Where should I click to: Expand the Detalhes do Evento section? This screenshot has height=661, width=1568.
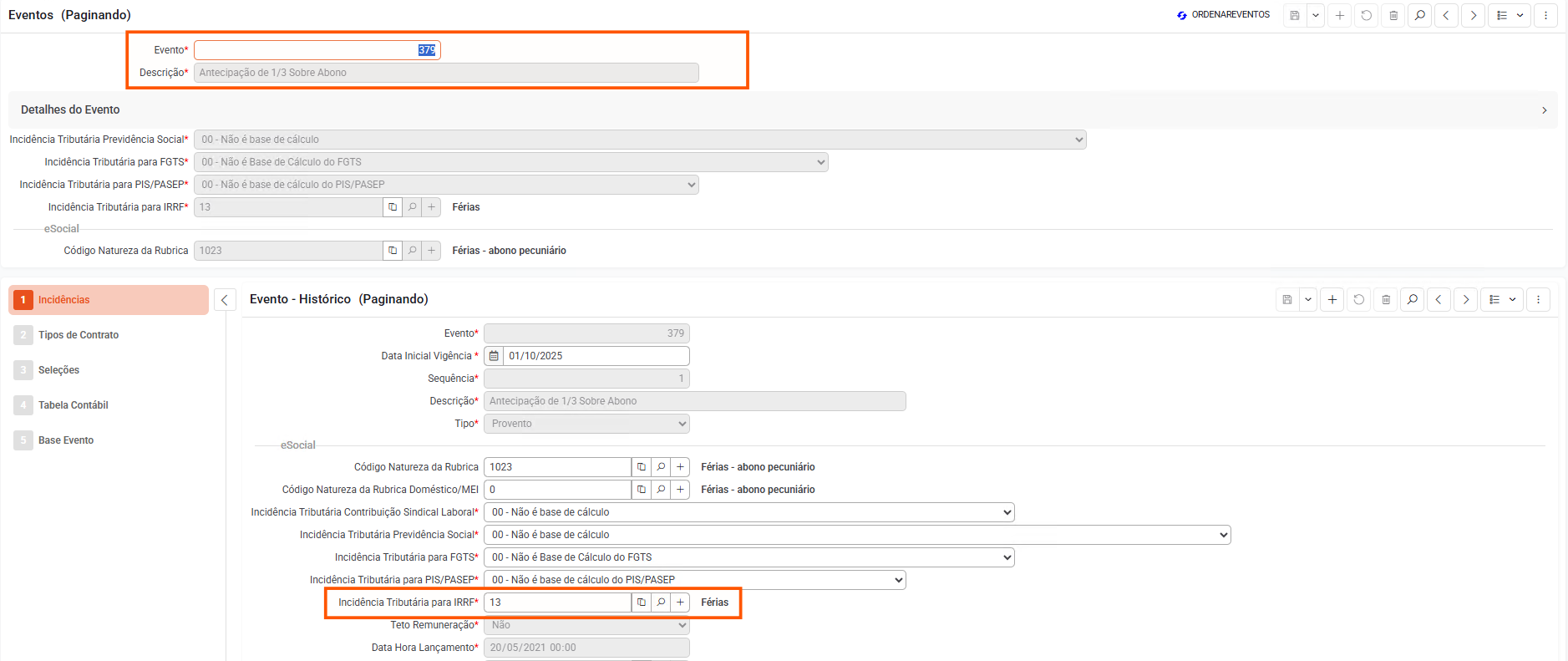tap(1544, 110)
